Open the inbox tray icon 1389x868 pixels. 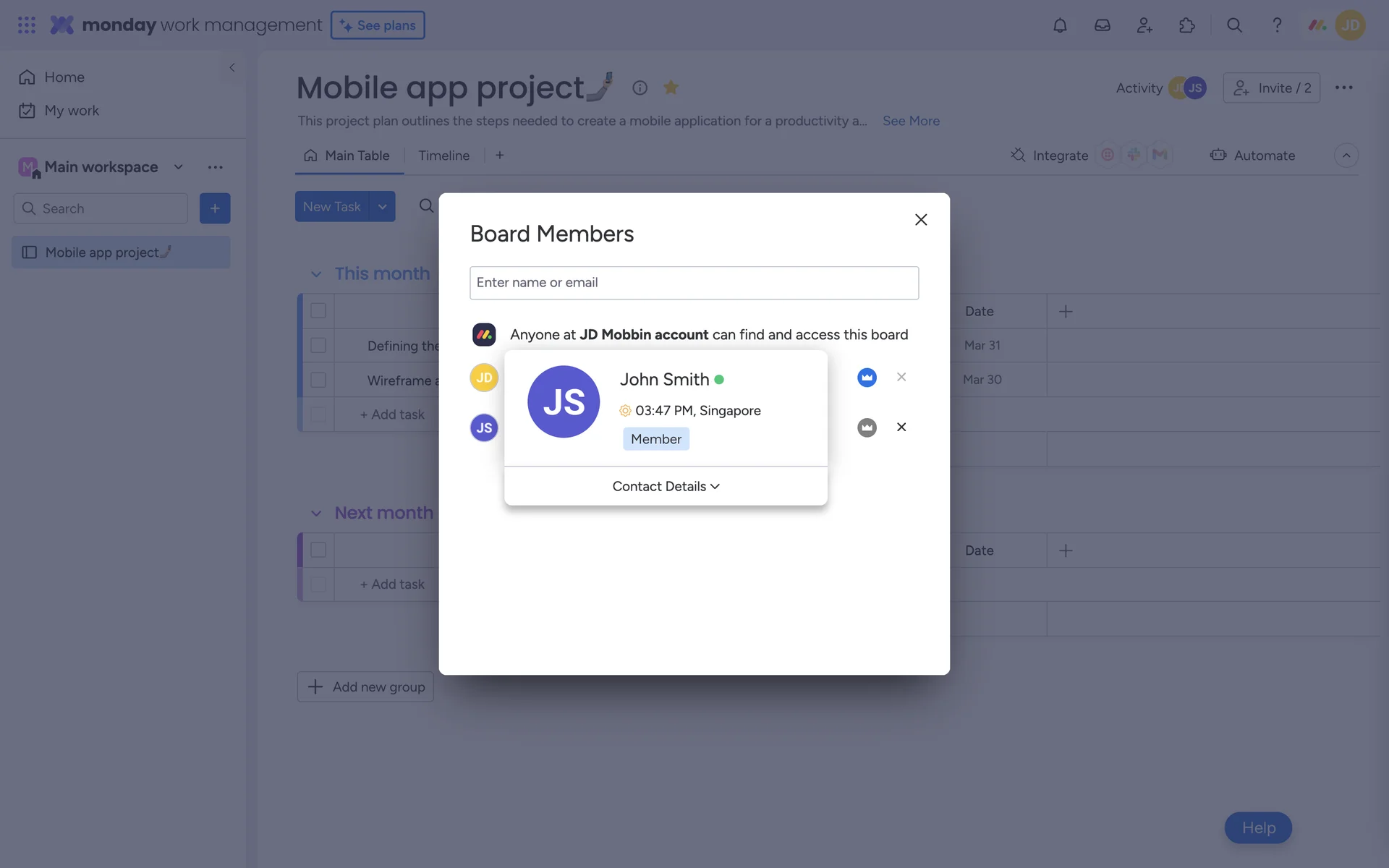tap(1102, 25)
